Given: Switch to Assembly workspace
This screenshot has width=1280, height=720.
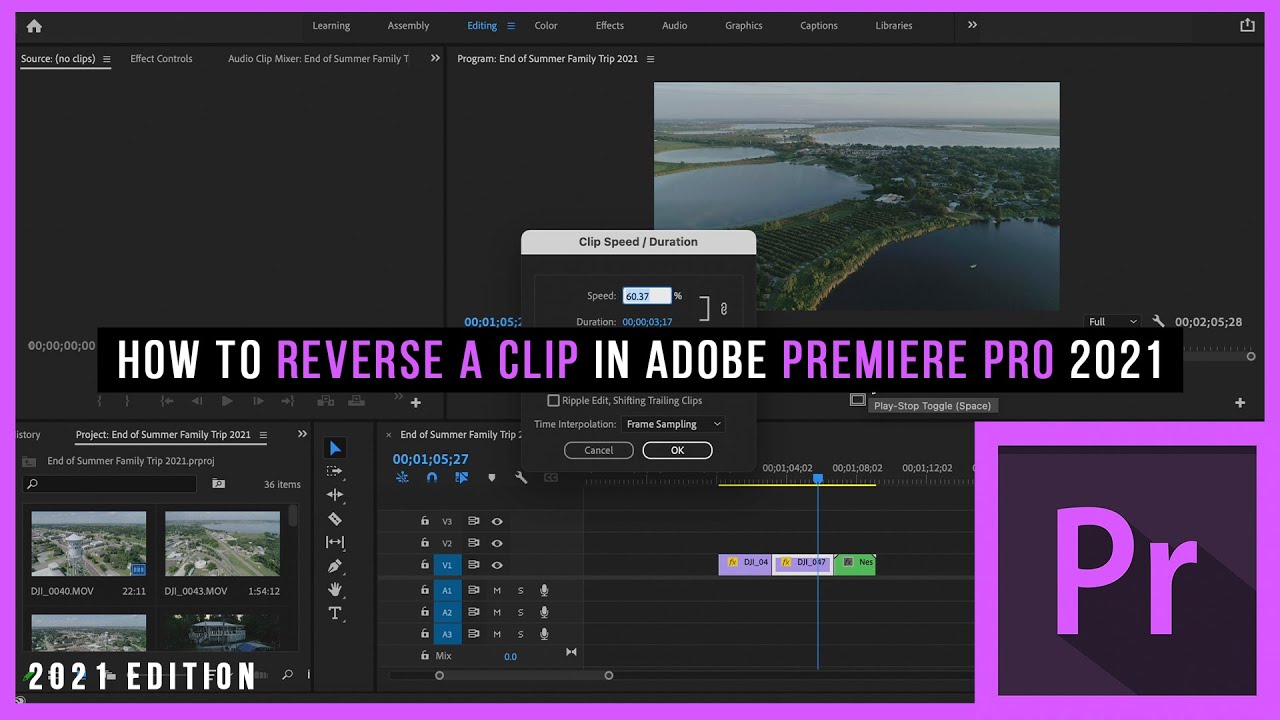Looking at the screenshot, I should (x=408, y=26).
